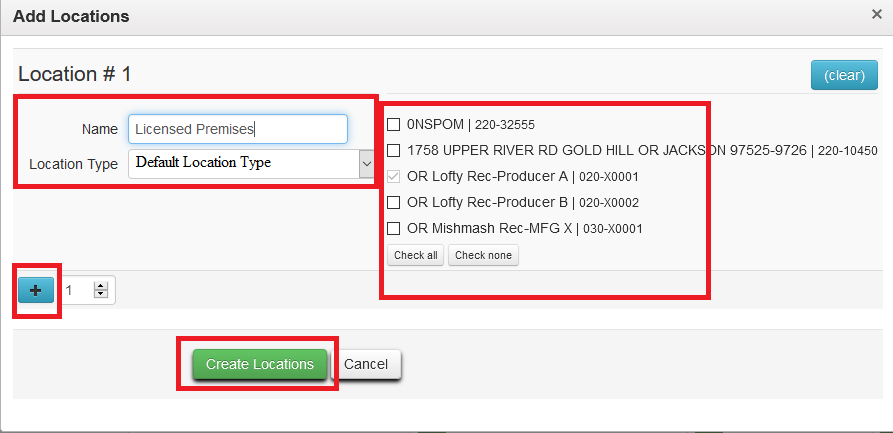Image resolution: width=893 pixels, height=433 pixels.
Task: Click the location quantity number field
Action: tap(76, 290)
